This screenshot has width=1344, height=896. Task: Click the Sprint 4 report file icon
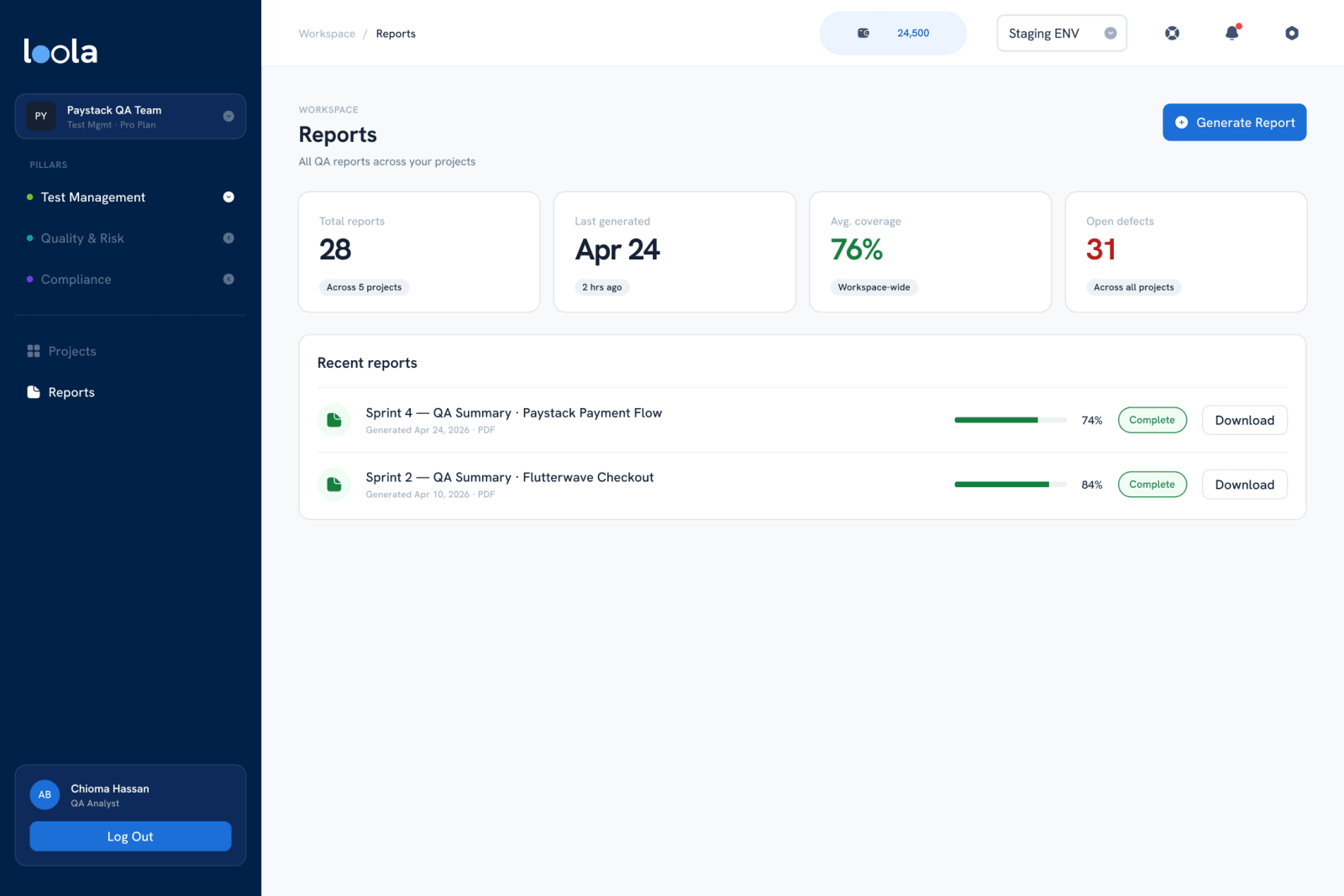point(333,420)
